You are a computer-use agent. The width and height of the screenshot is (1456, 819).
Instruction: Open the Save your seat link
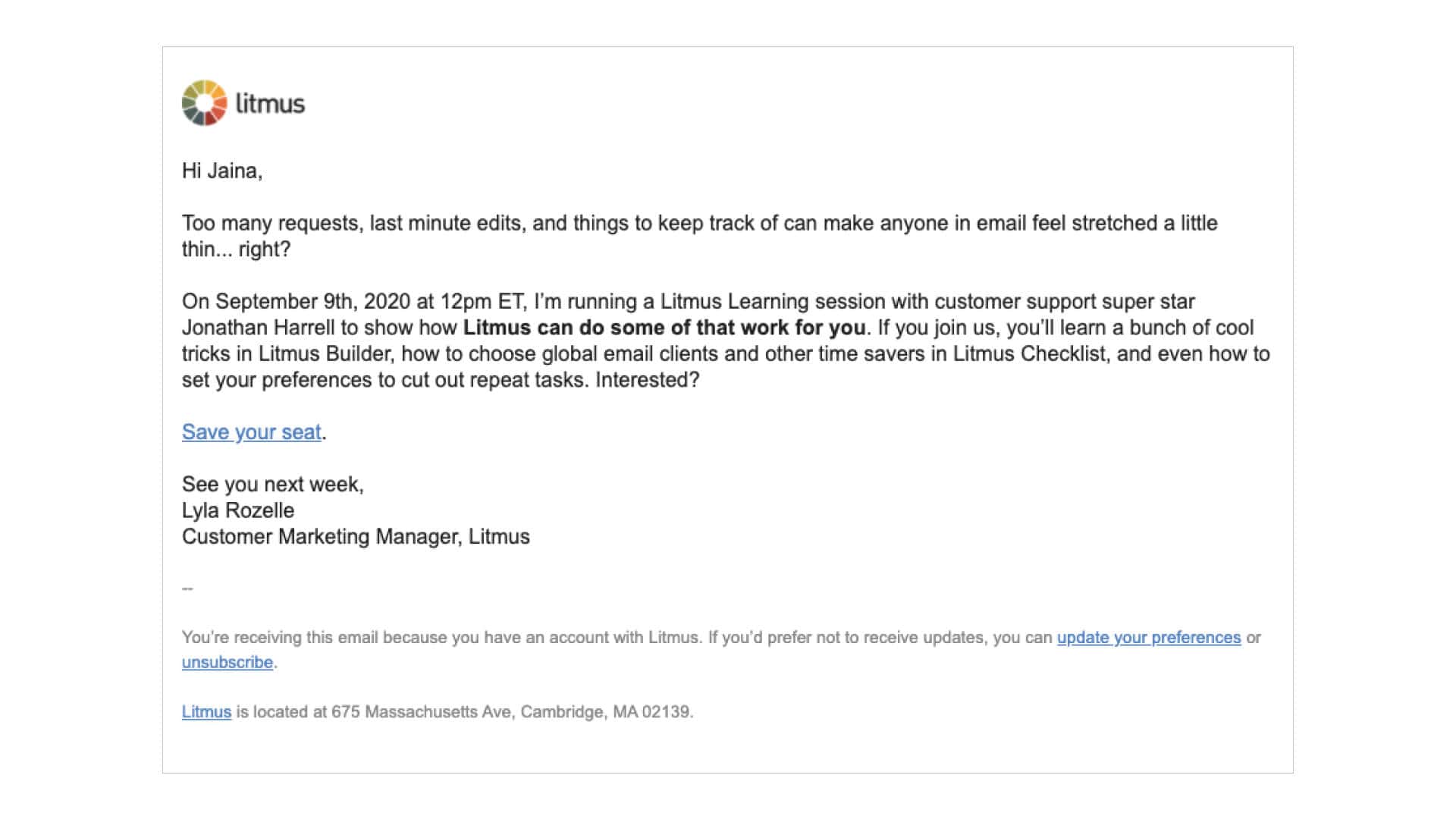251,432
